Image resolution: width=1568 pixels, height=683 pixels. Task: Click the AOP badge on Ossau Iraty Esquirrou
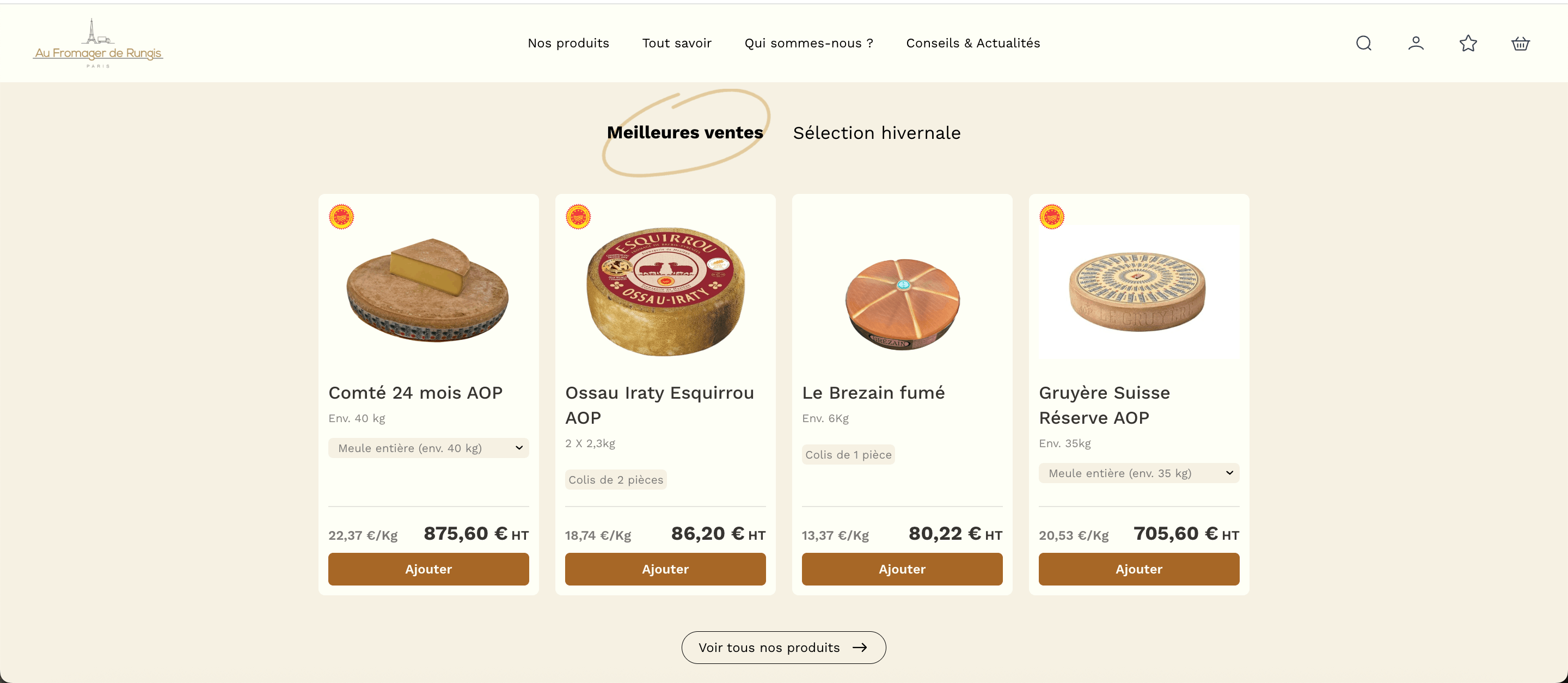579,216
